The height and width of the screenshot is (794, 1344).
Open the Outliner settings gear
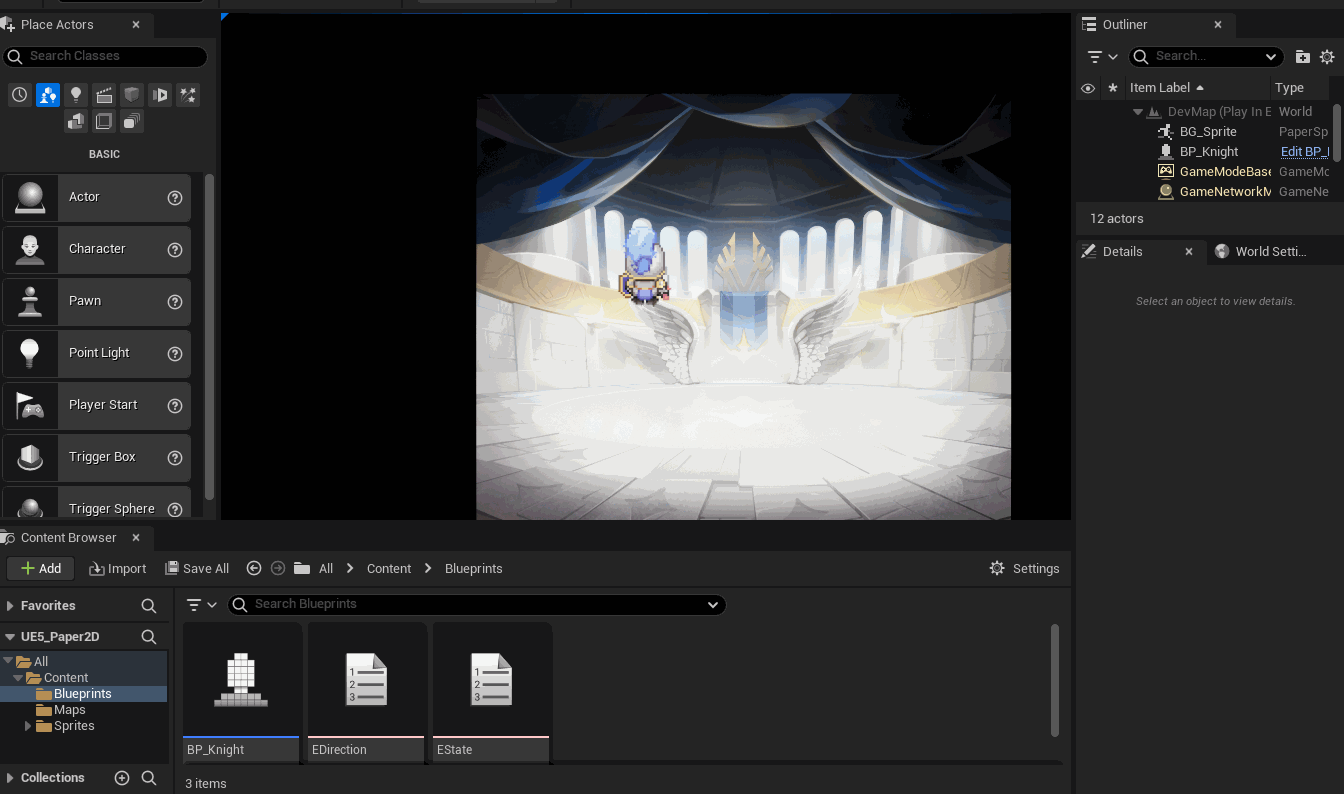(1327, 57)
